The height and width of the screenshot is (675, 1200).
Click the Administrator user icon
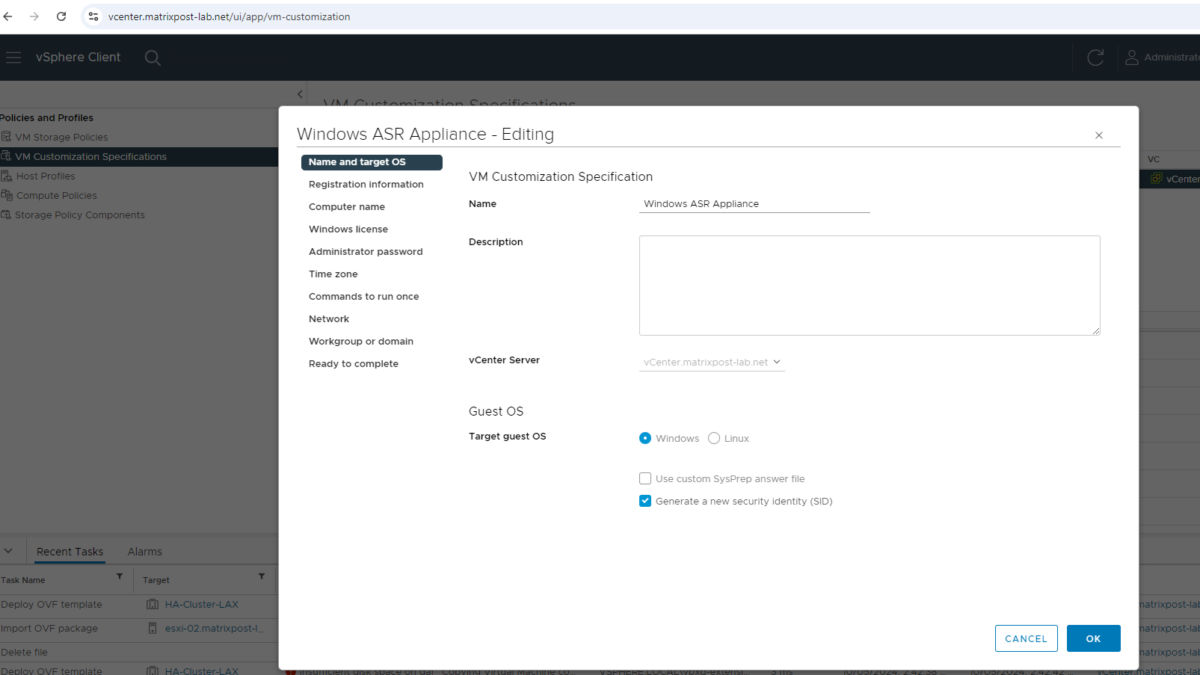click(1131, 57)
